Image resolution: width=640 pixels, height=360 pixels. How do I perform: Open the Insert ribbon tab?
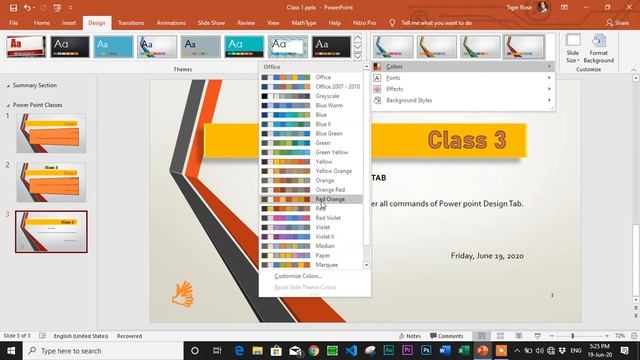69,23
